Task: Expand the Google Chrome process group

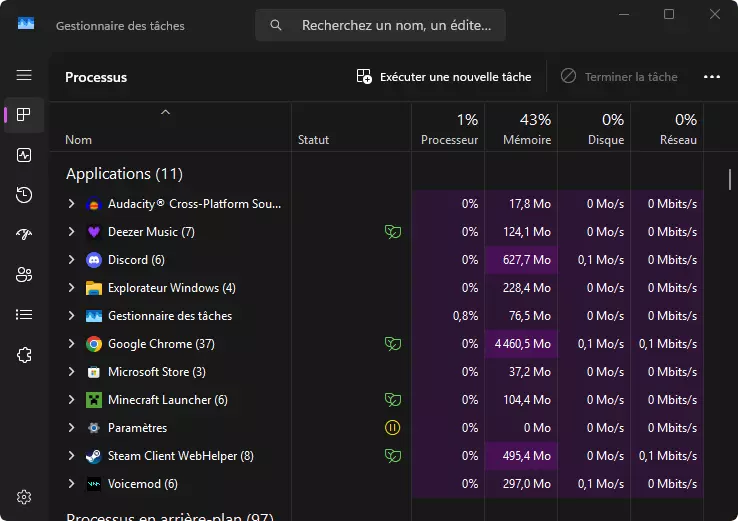Action: coord(71,344)
